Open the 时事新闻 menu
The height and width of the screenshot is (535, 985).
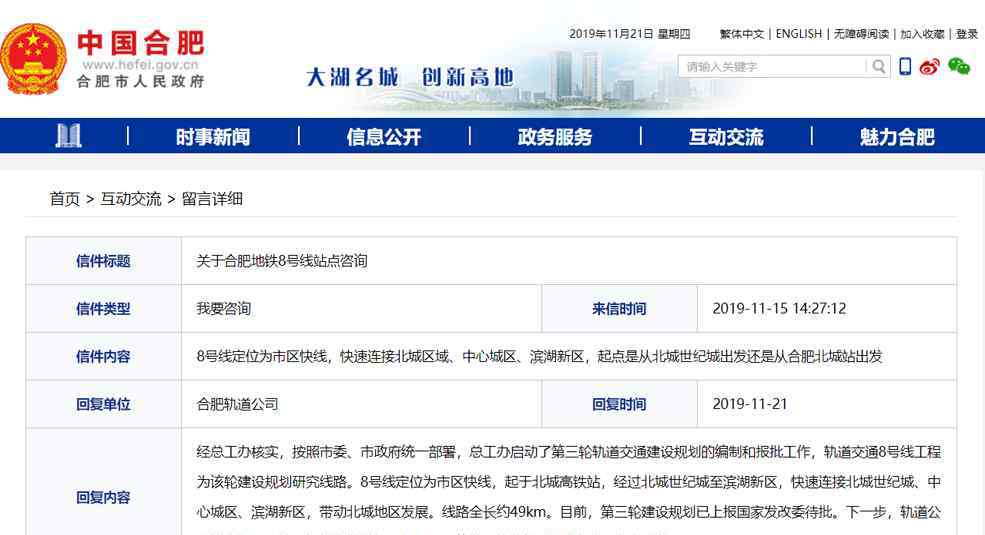[213, 137]
